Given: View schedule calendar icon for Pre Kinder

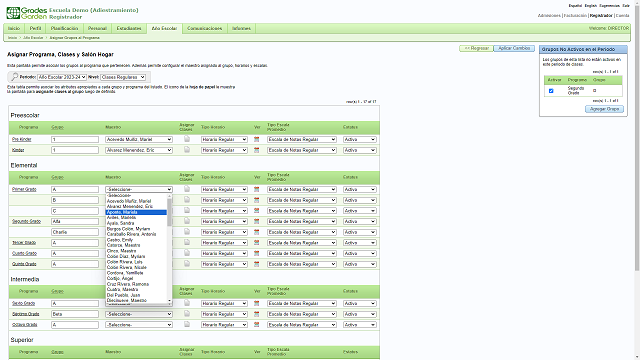Looking at the screenshot, I should [x=256, y=139].
